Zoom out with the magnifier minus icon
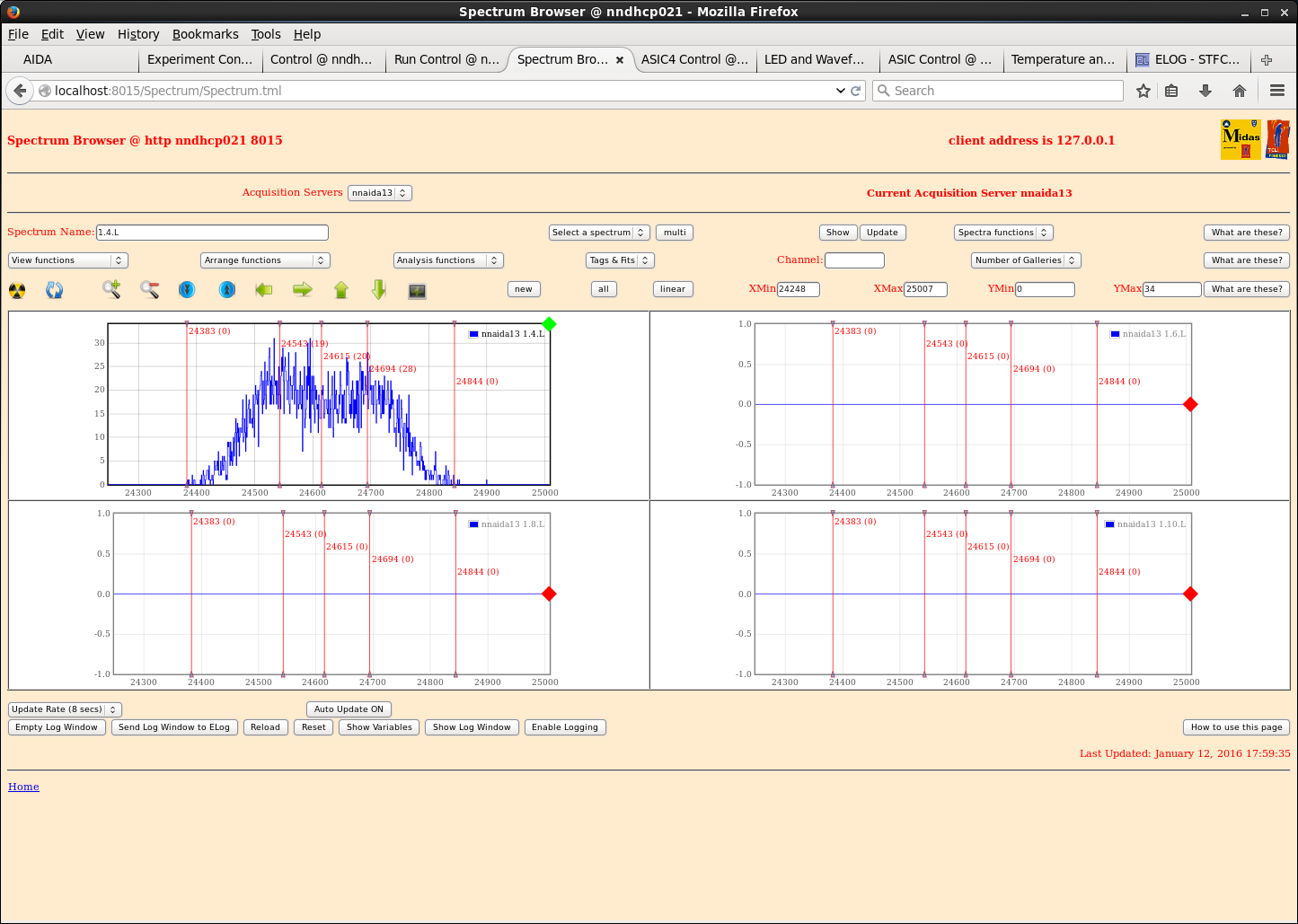The width and height of the screenshot is (1298, 924). [149, 289]
